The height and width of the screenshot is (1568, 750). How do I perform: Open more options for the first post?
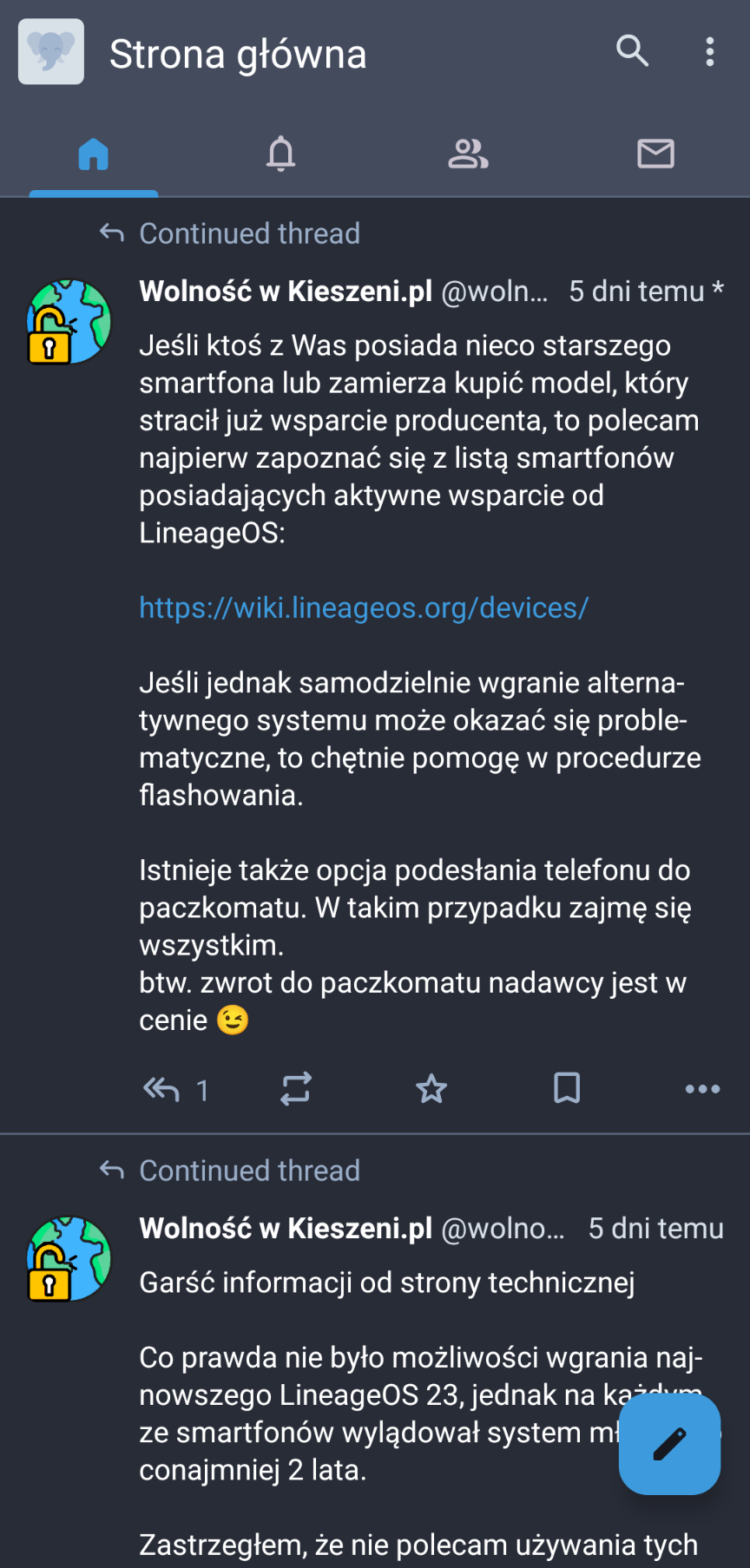click(x=702, y=1088)
